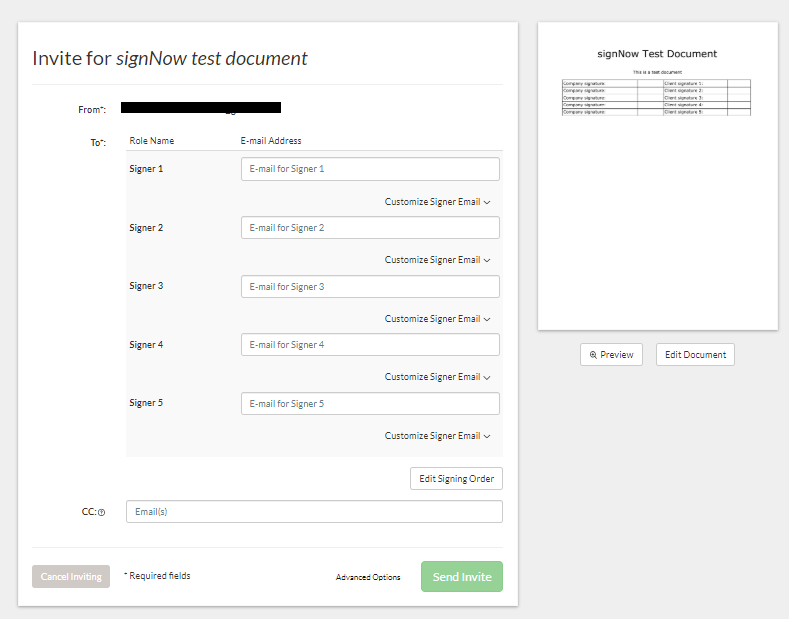The image size is (789, 619).
Task: Click the E-mail for Signer 3 field
Action: pos(370,286)
